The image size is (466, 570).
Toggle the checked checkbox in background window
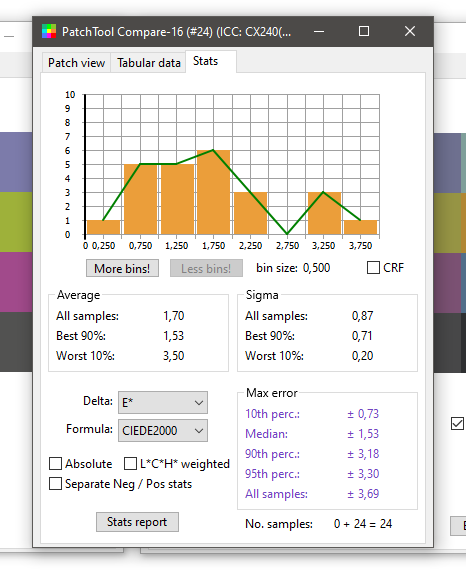(457, 424)
